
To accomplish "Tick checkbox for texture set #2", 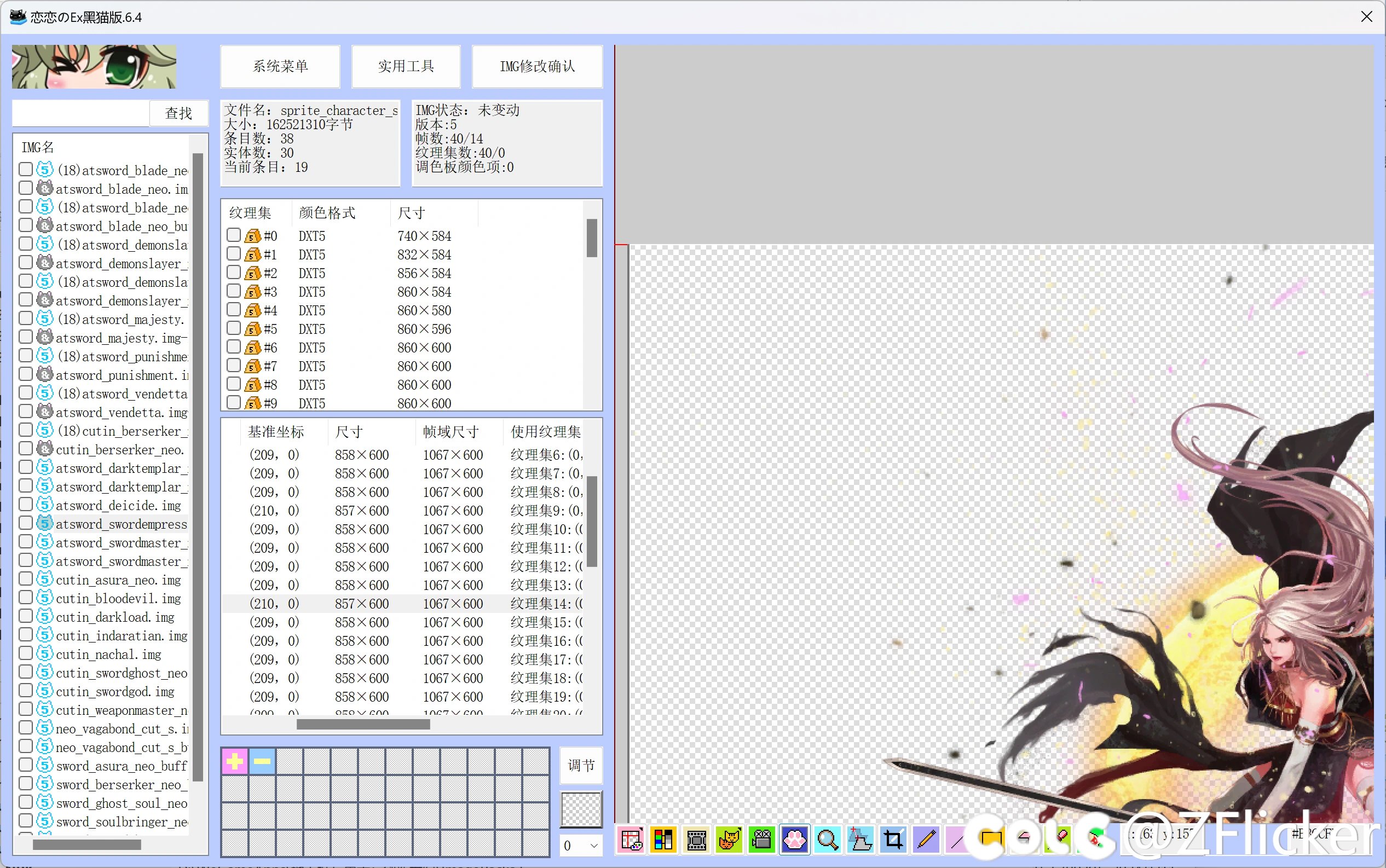I will 233,272.
